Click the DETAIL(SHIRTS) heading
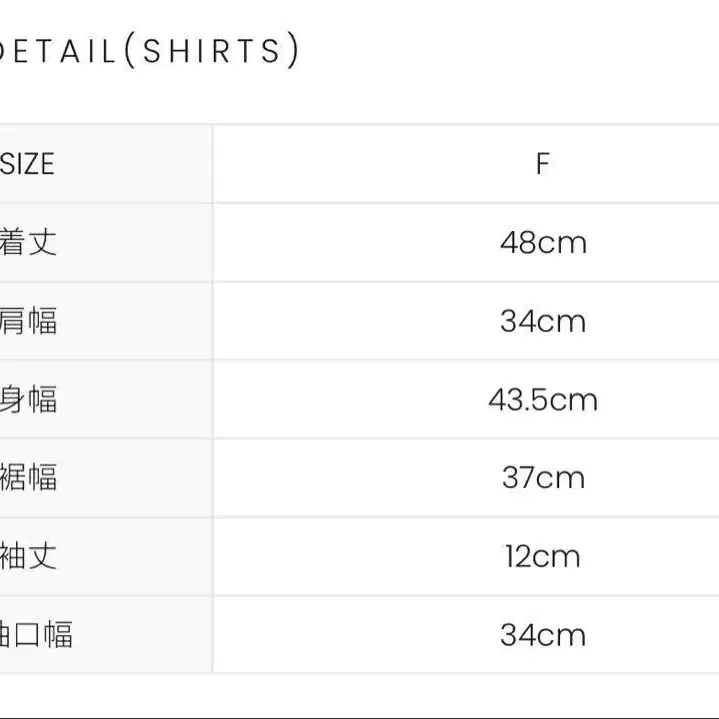 click(149, 50)
